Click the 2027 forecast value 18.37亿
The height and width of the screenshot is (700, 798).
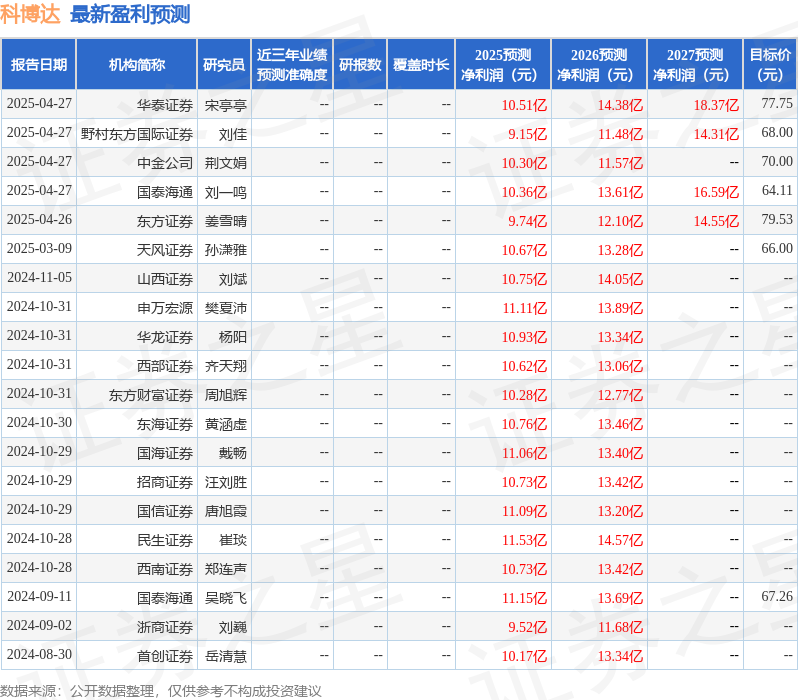click(716, 105)
